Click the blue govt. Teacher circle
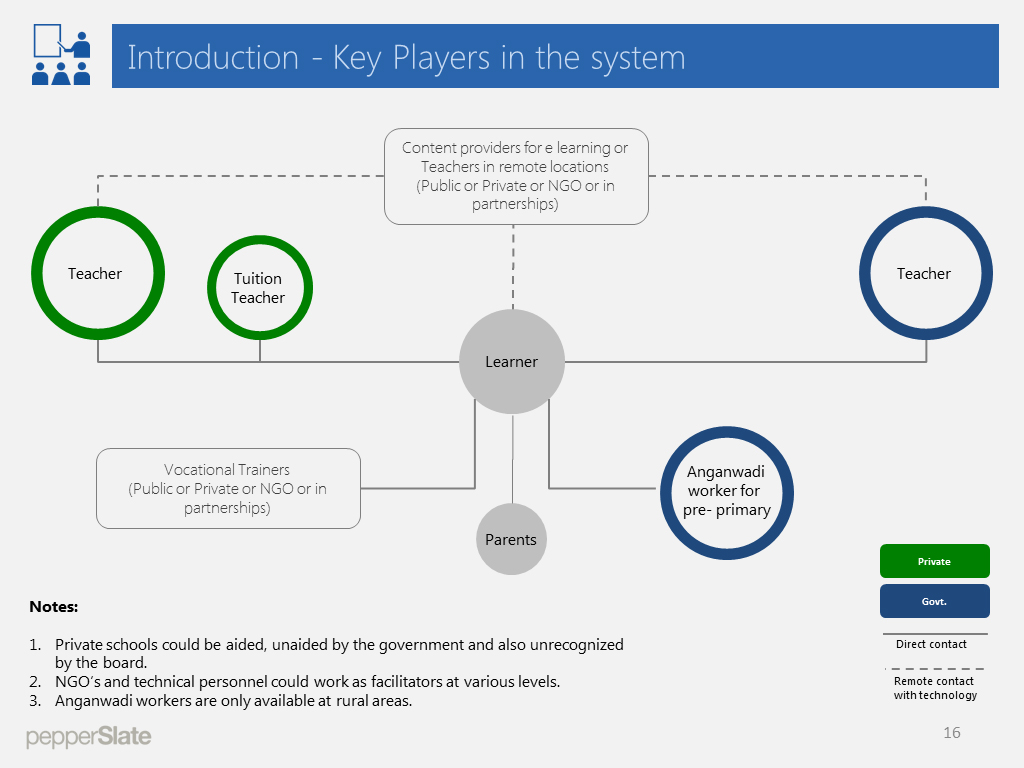 click(926, 273)
